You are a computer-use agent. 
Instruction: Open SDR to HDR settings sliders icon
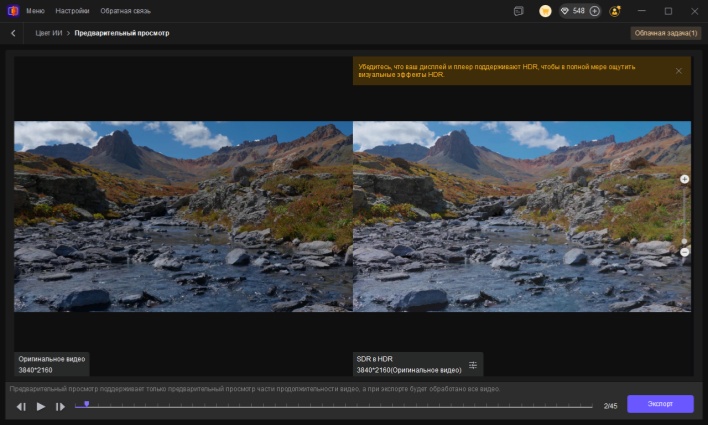coord(473,365)
